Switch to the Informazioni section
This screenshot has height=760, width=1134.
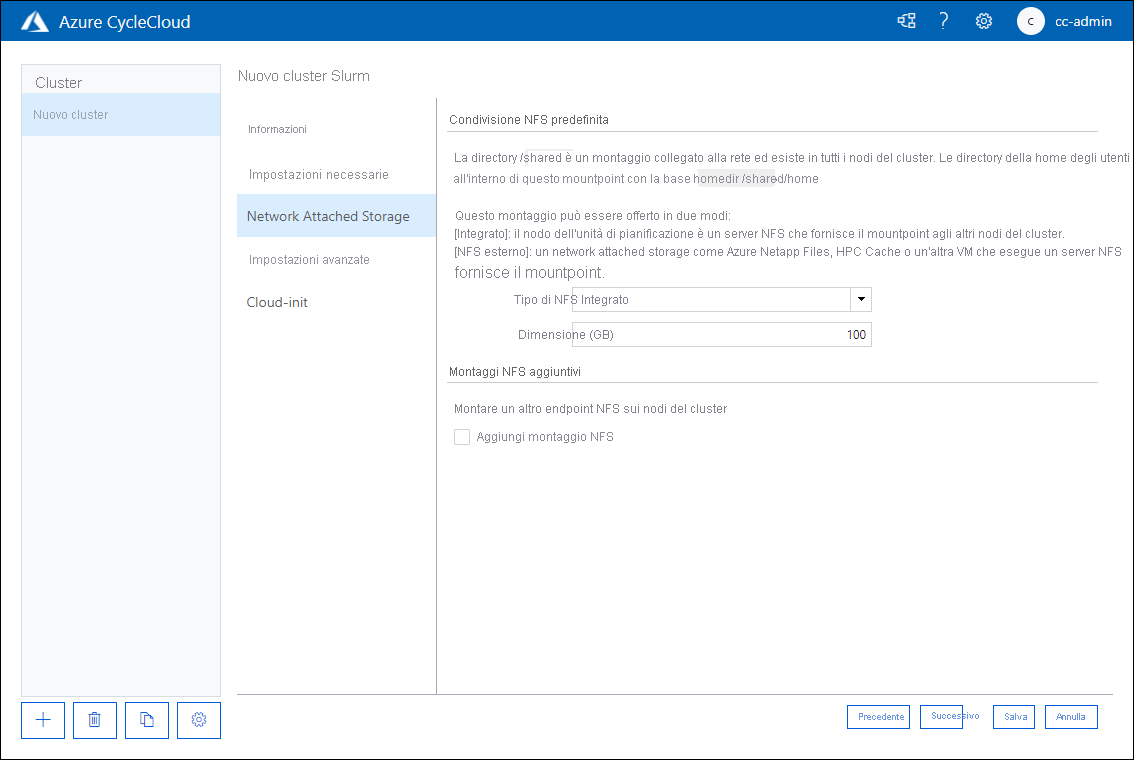(x=275, y=129)
